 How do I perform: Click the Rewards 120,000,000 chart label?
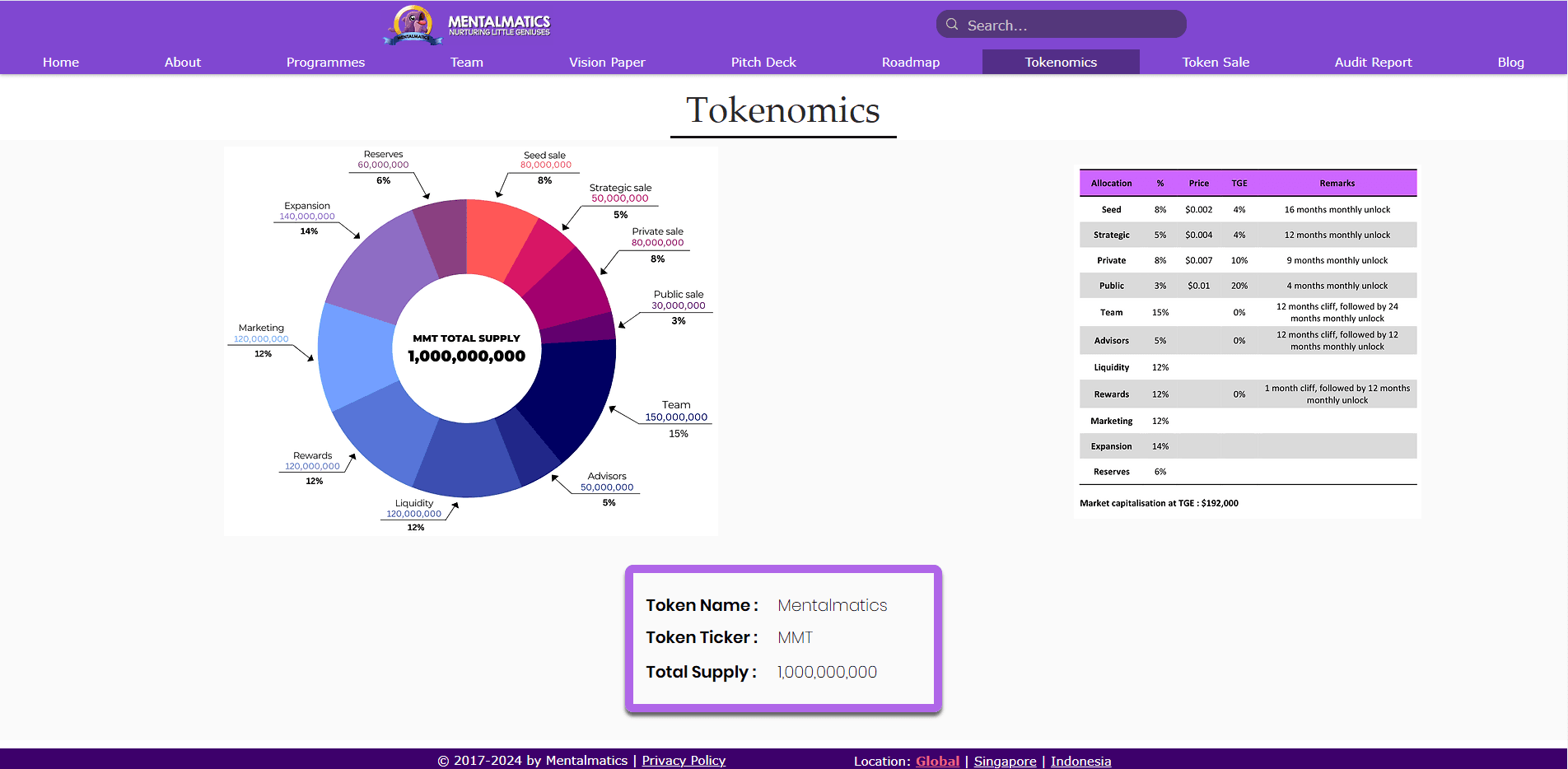[x=312, y=461]
